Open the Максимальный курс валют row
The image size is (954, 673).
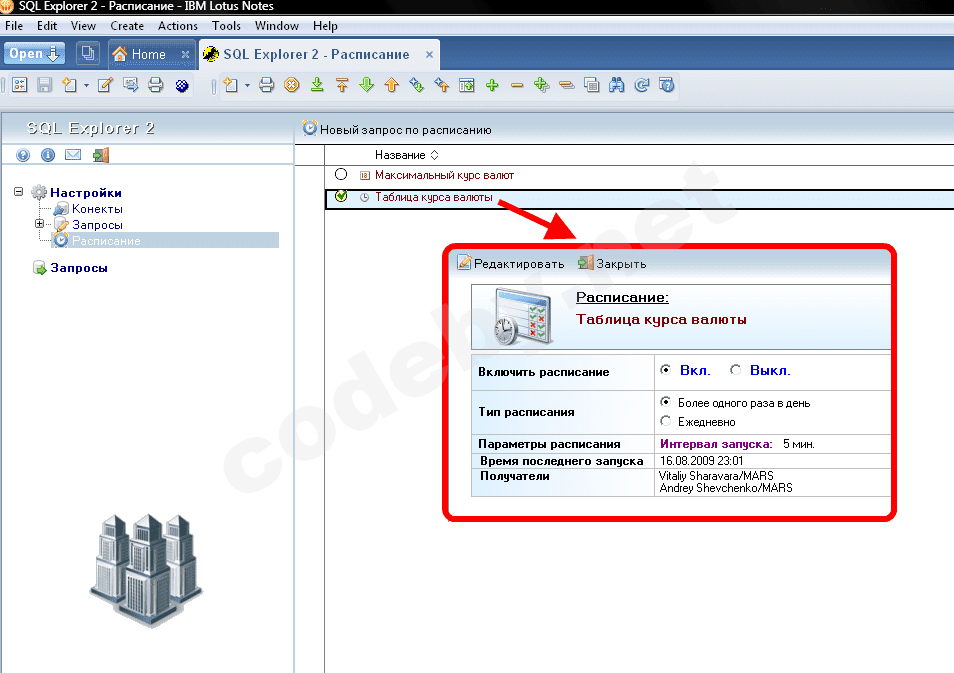point(444,175)
